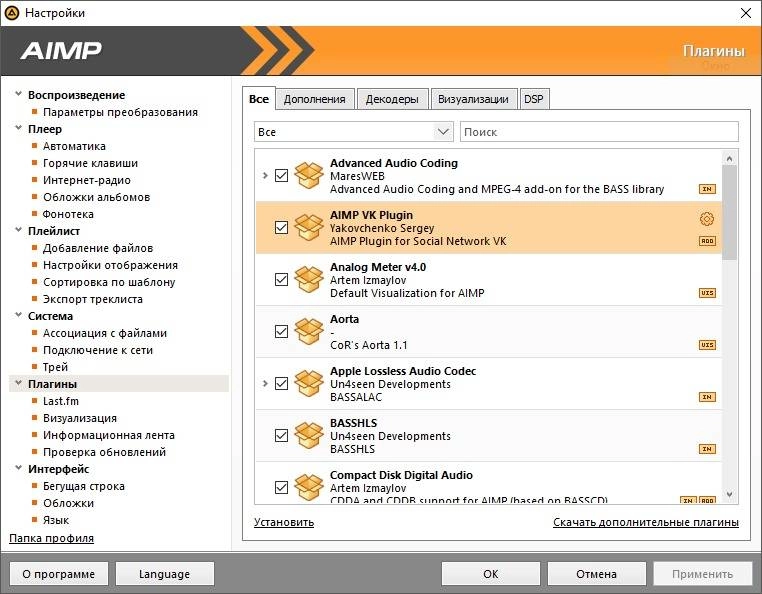The height and width of the screenshot is (594, 762).
Task: Expand Apple Lossless Audio Codec details
Action: (265, 384)
